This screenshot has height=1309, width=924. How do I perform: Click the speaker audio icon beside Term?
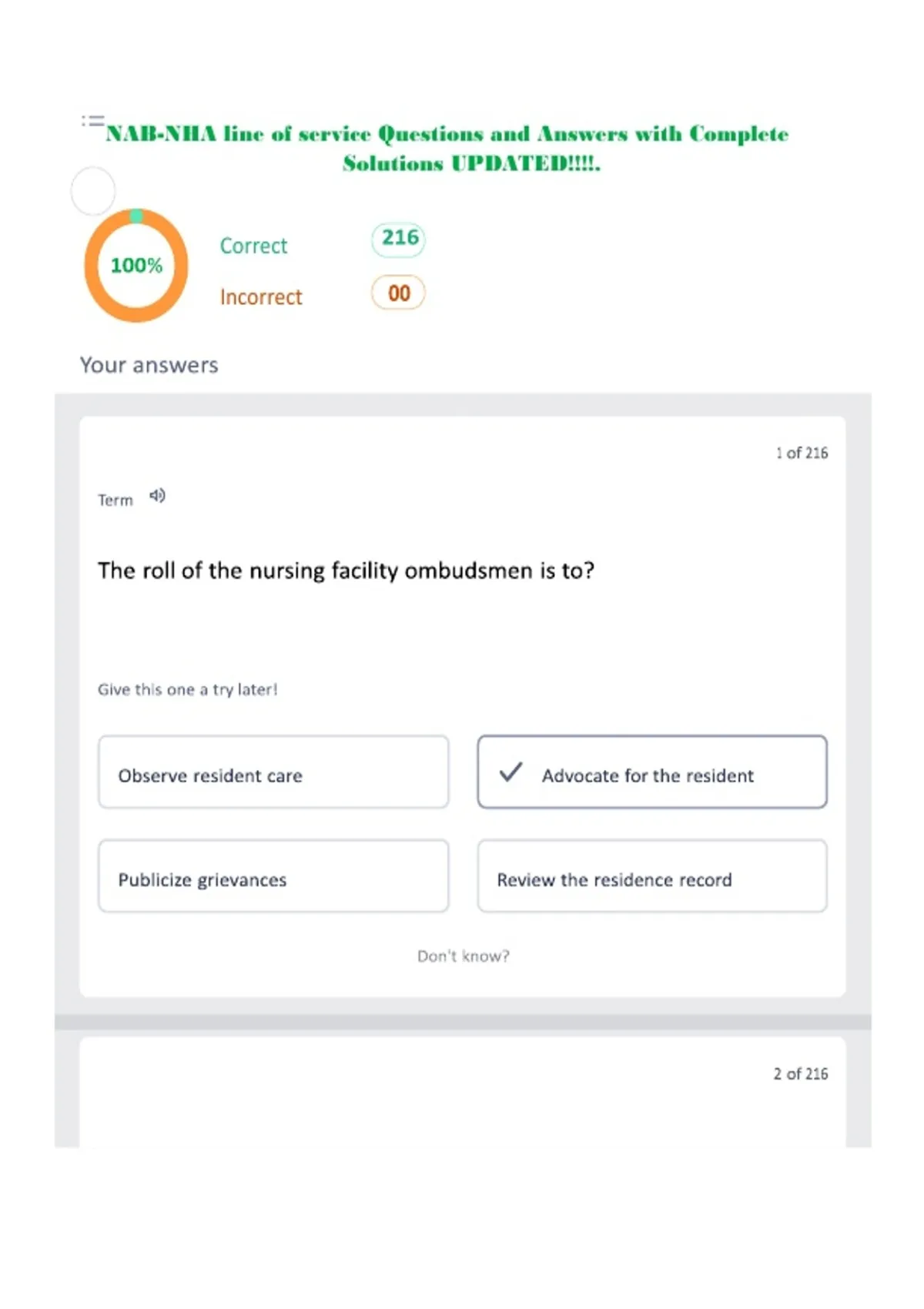tap(157, 496)
